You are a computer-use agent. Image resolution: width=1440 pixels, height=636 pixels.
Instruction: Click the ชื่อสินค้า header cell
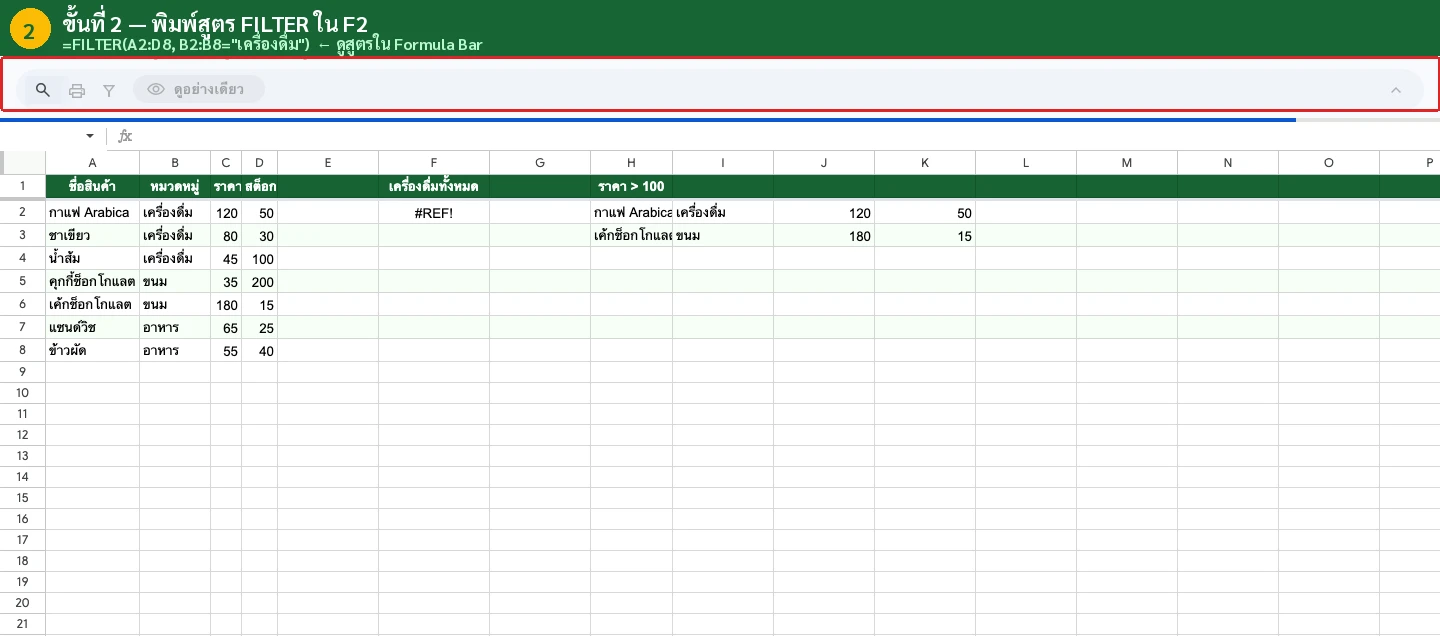[92, 187]
